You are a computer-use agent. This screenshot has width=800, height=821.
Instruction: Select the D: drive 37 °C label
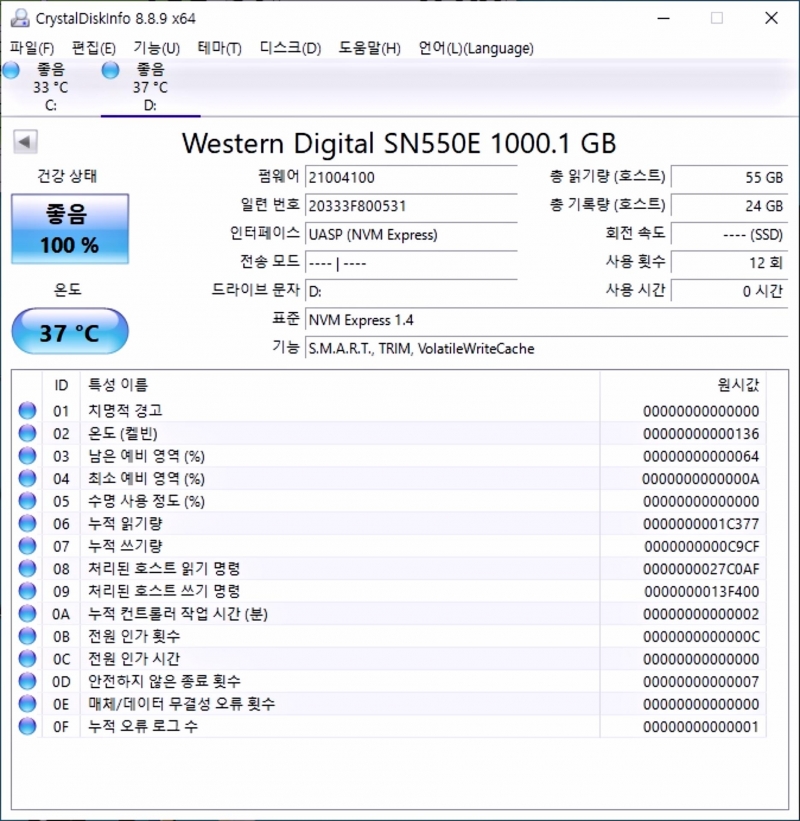coord(150,87)
